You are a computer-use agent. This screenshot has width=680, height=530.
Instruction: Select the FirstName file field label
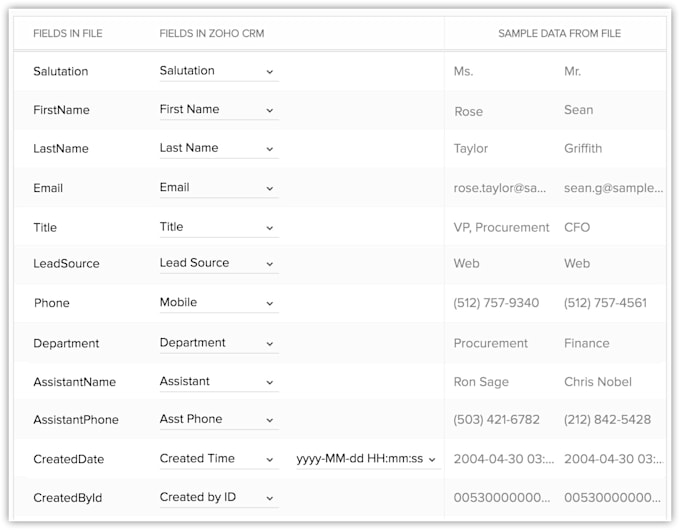(61, 110)
